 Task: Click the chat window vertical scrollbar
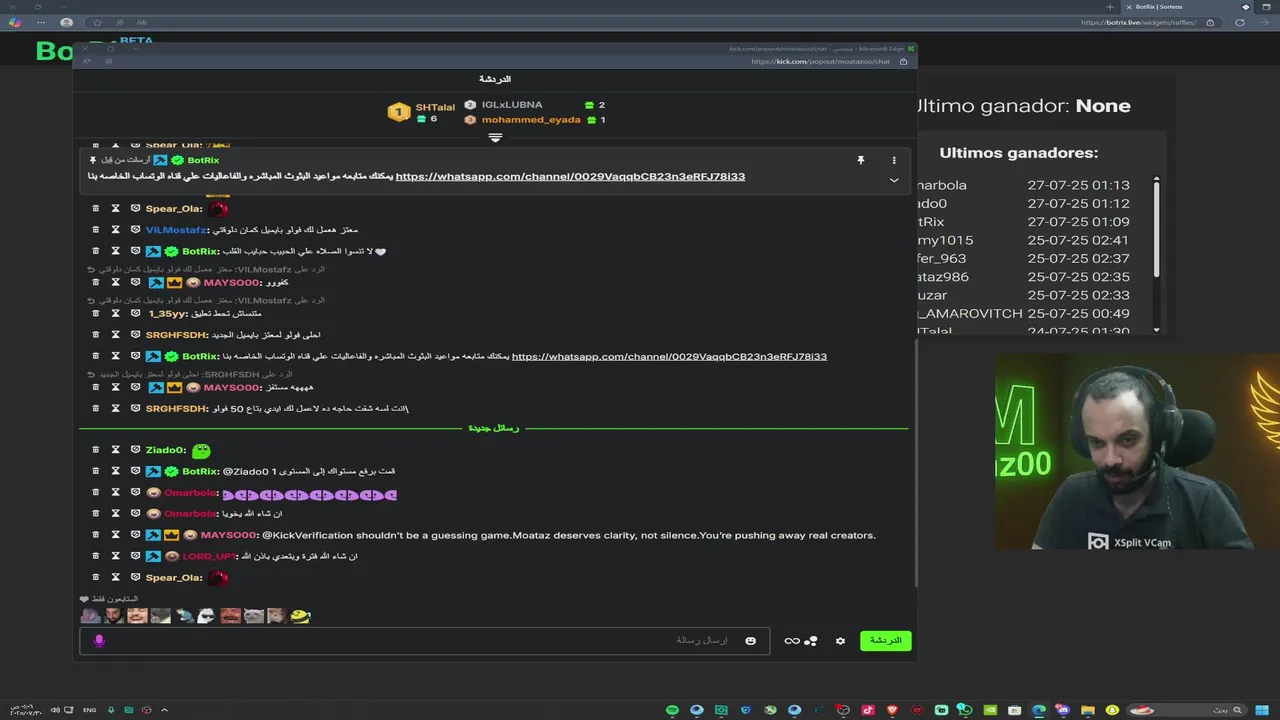(x=916, y=463)
